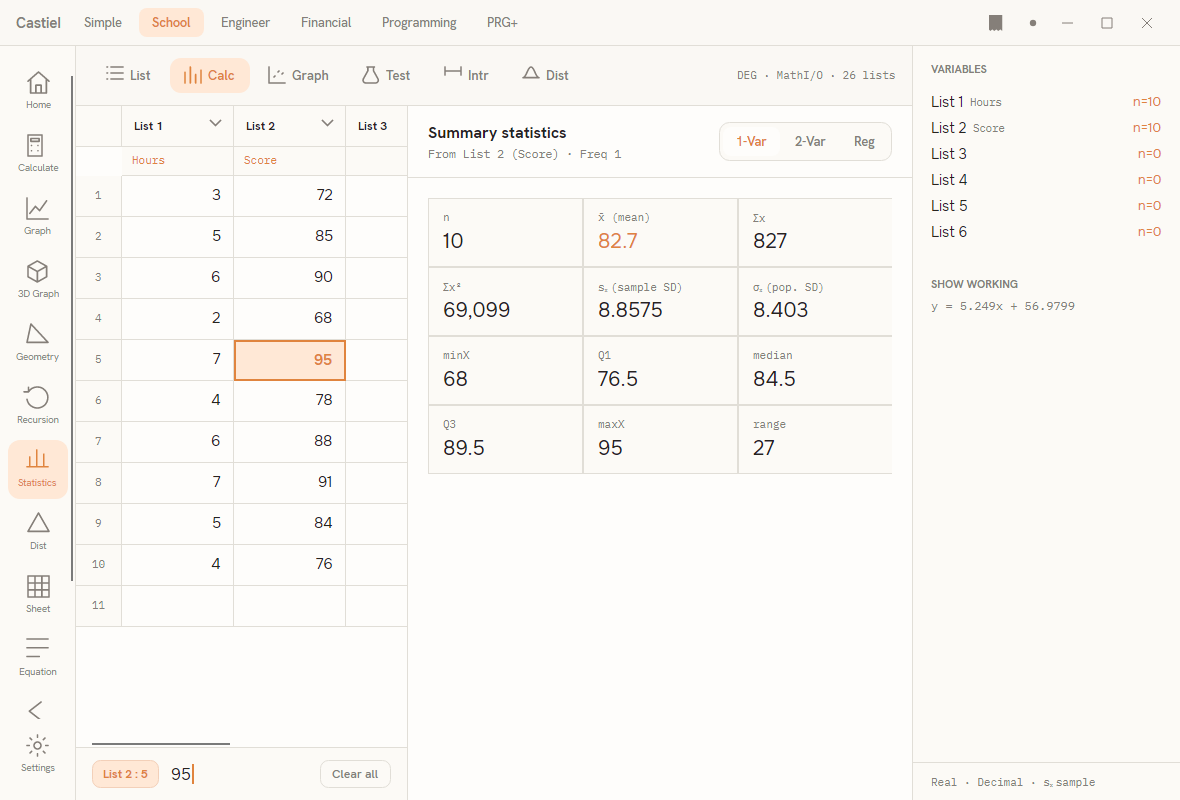This screenshot has height=800, width=1180.
Task: Select List 5 in Variables panel
Action: [x=1046, y=205]
